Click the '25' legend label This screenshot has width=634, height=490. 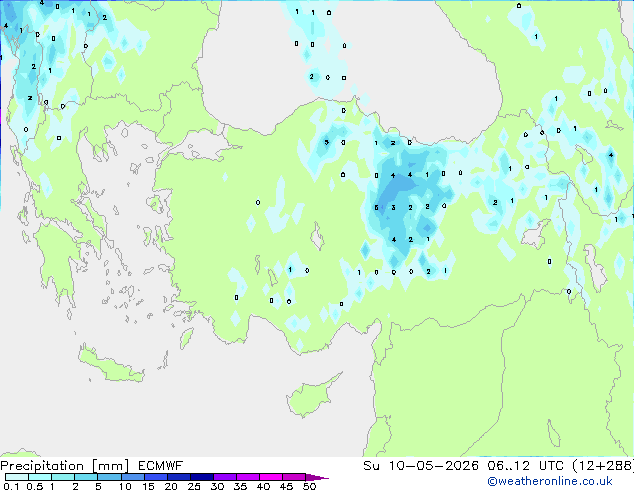[194, 486]
